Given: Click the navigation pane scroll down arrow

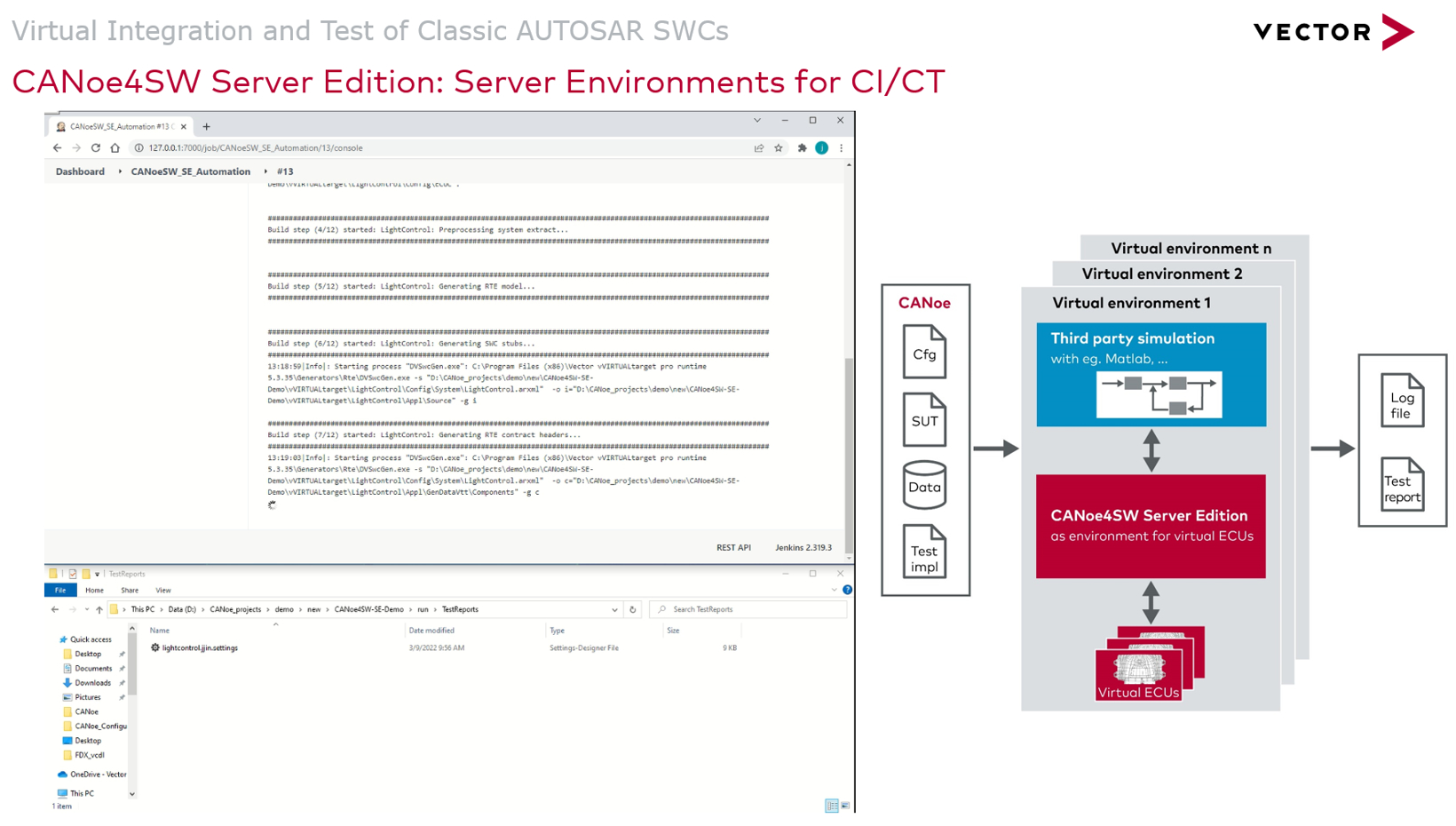Looking at the screenshot, I should [x=132, y=795].
